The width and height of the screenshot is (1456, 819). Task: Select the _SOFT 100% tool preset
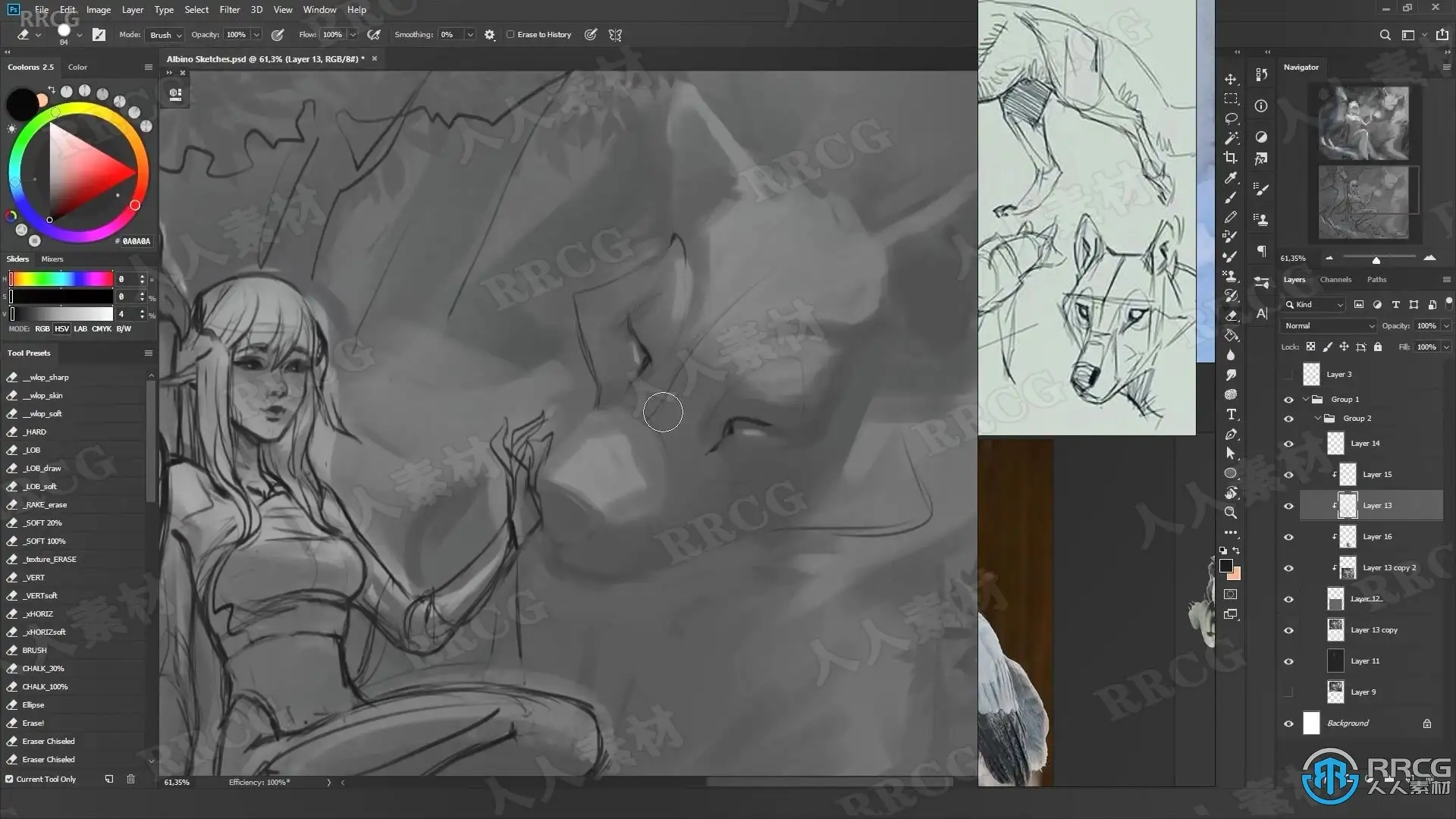click(x=44, y=541)
